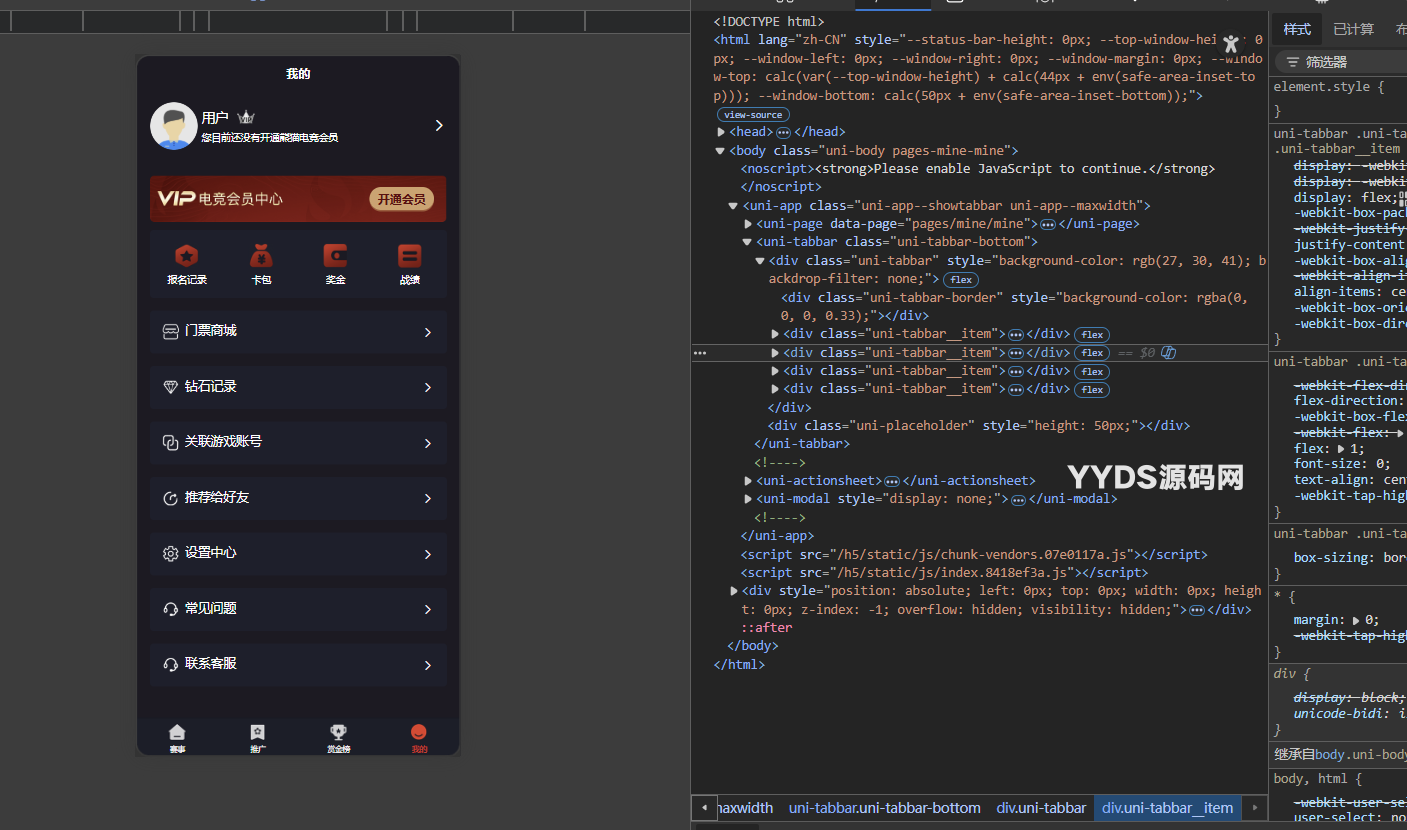This screenshot has width=1407, height=830.
Task: Click the ellipsis inside the uni-modal element
Action: [x=1018, y=499]
